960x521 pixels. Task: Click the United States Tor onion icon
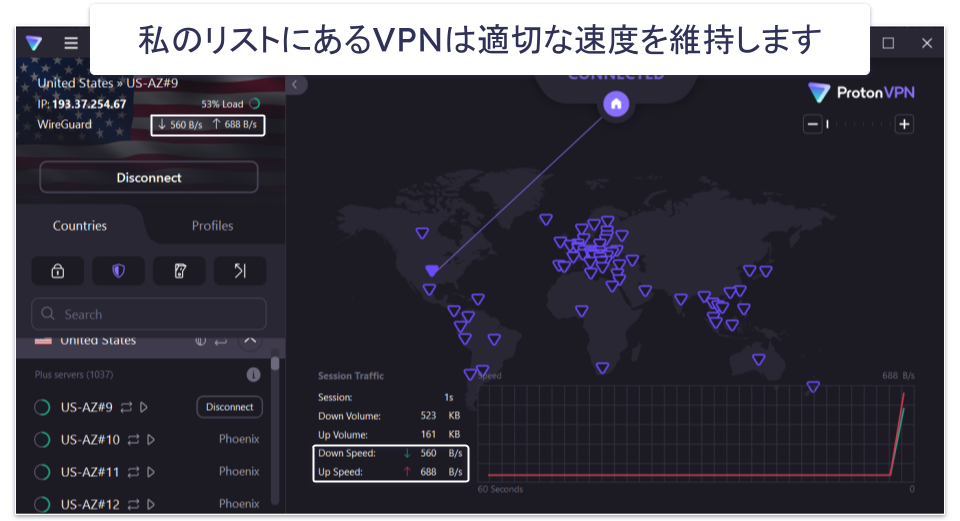point(200,341)
